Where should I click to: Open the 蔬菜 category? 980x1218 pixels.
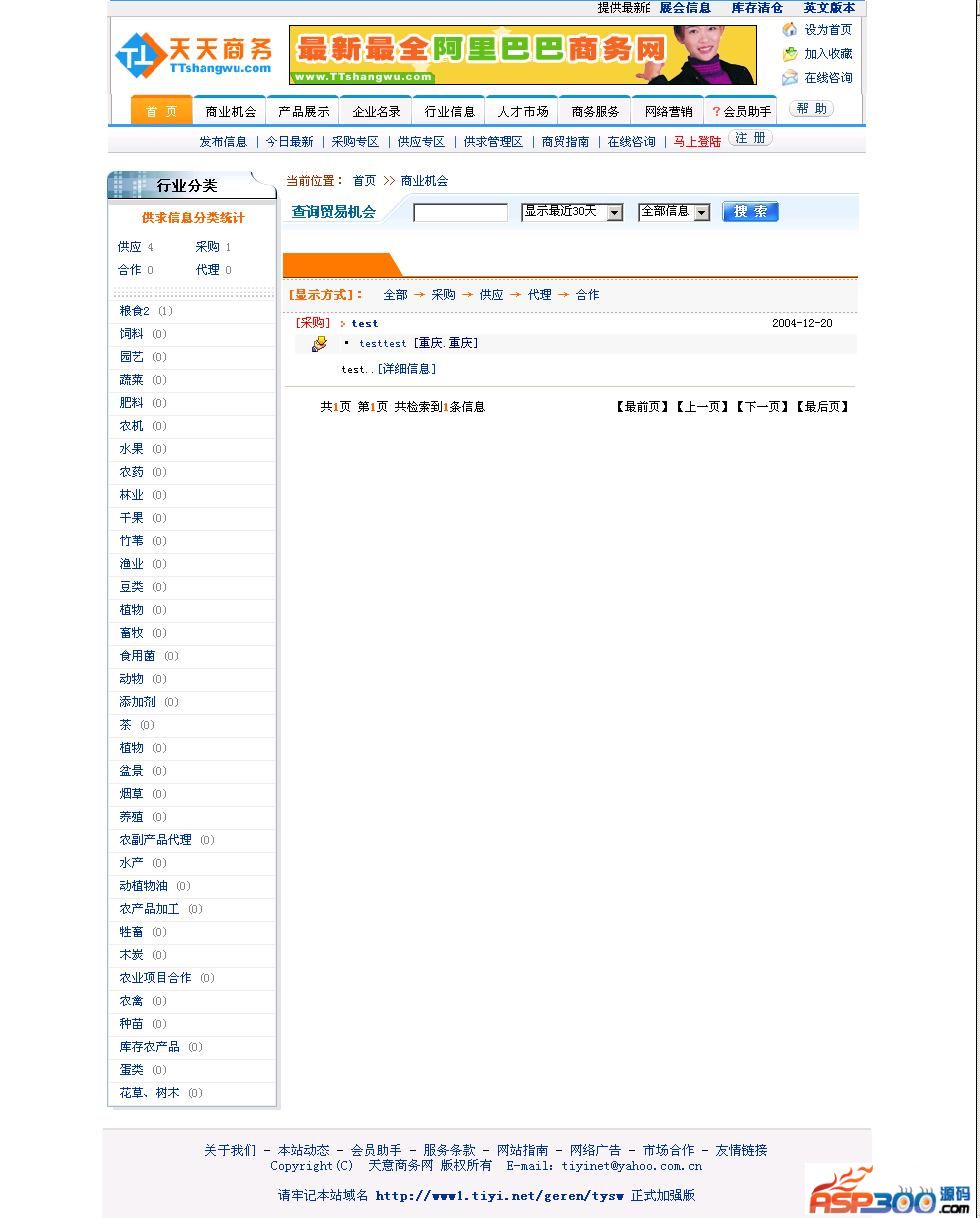point(131,380)
